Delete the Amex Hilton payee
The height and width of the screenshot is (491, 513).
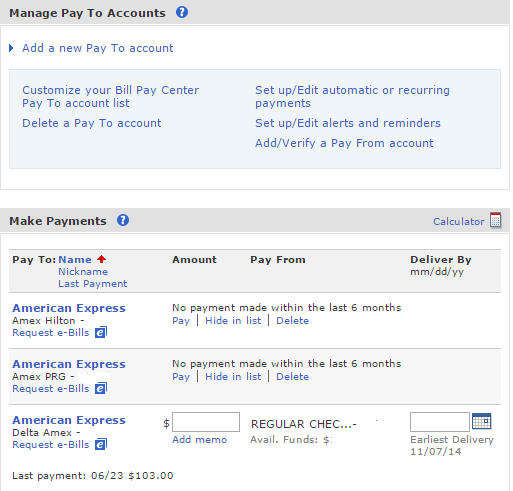click(x=292, y=321)
